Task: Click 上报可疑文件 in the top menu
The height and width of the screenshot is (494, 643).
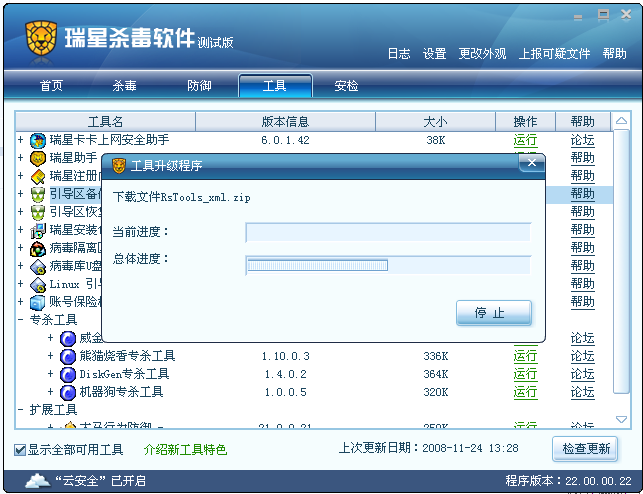Action: (554, 54)
